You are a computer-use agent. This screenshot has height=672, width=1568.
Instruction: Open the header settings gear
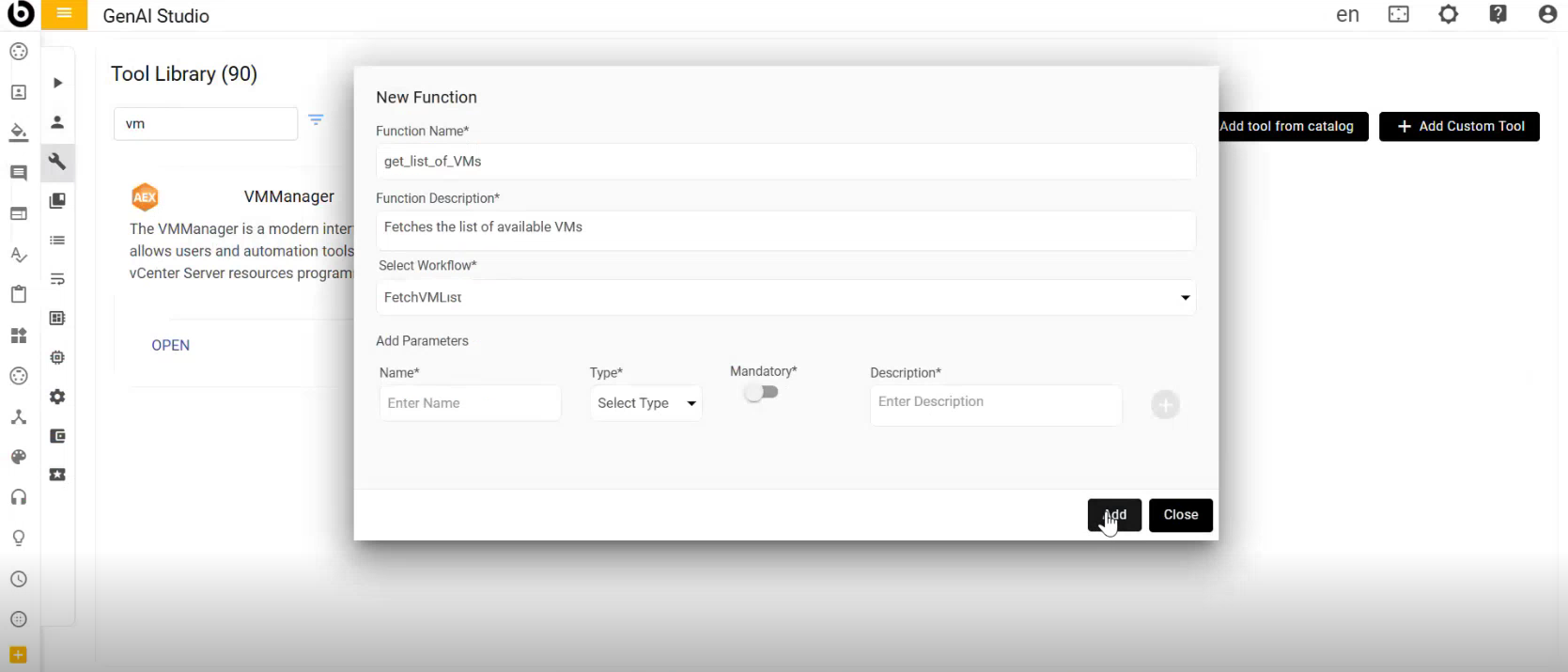[1448, 14]
